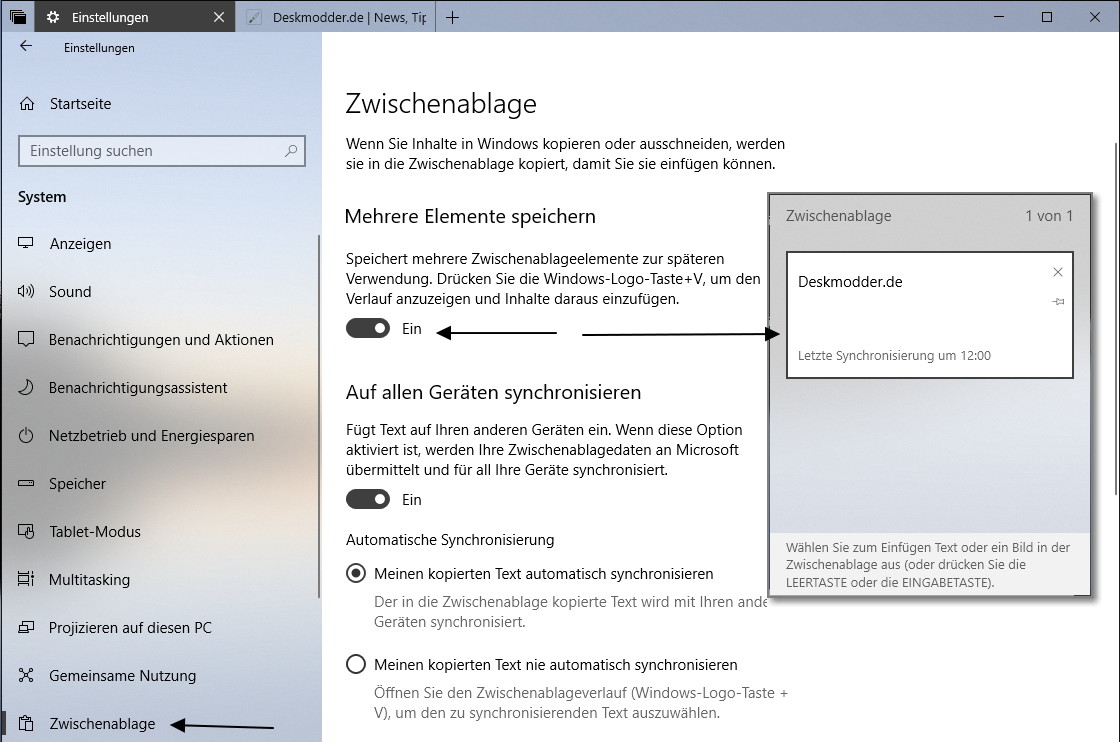Click the Automatische Synchronisierung label
1120x742 pixels.
pyautogui.click(x=450, y=540)
